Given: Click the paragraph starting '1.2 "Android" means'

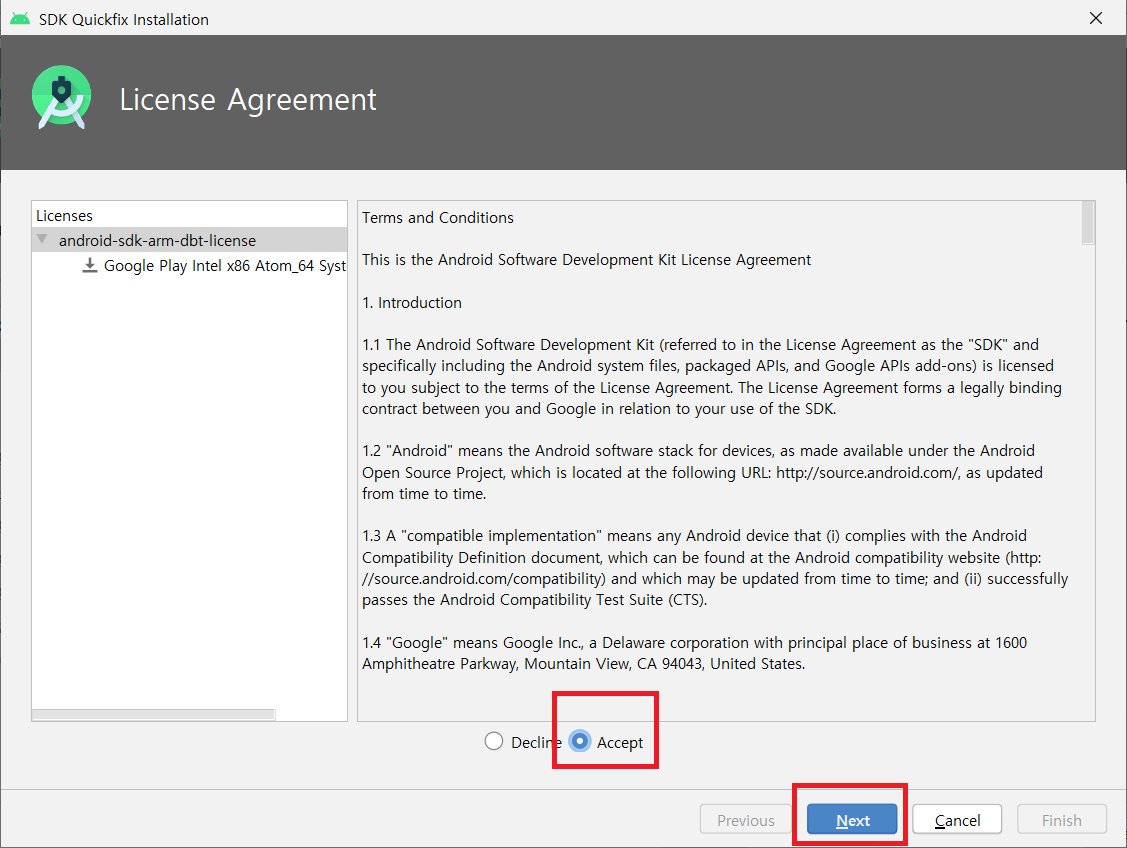Looking at the screenshot, I should [x=702, y=472].
